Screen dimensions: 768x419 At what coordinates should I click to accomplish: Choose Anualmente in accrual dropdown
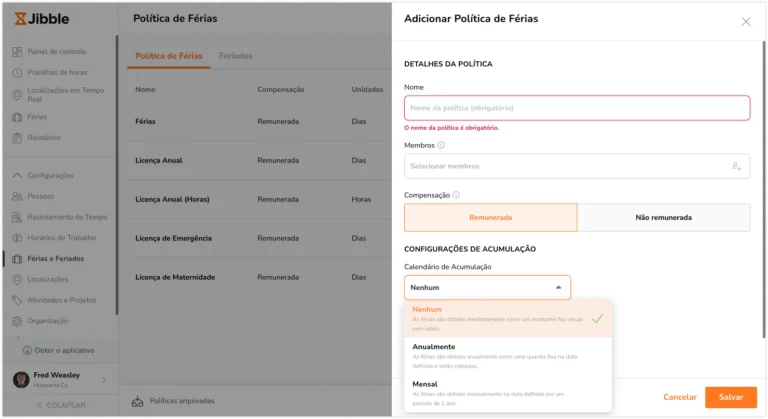point(508,356)
